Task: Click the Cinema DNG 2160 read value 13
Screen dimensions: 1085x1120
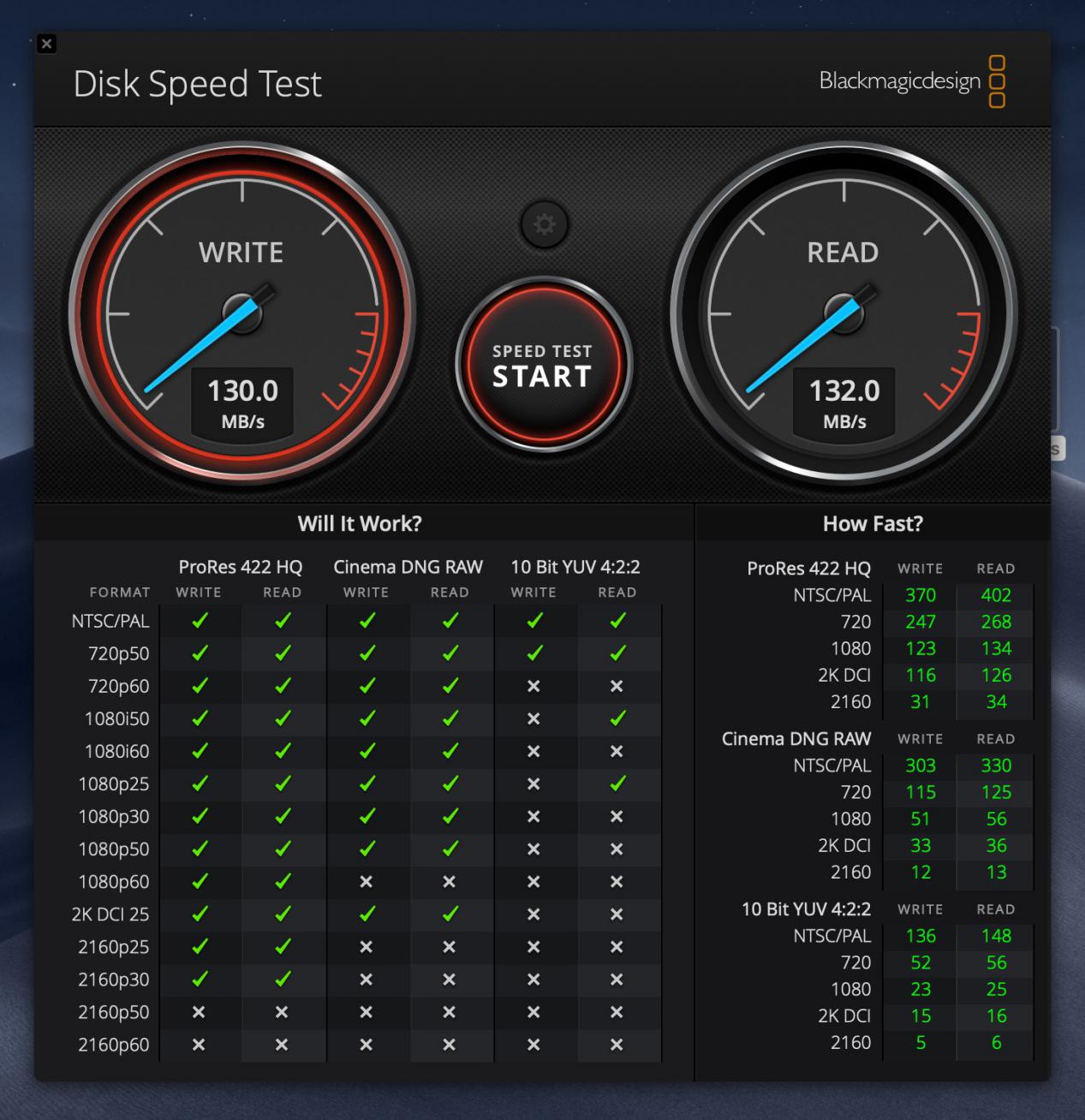Action: click(996, 872)
